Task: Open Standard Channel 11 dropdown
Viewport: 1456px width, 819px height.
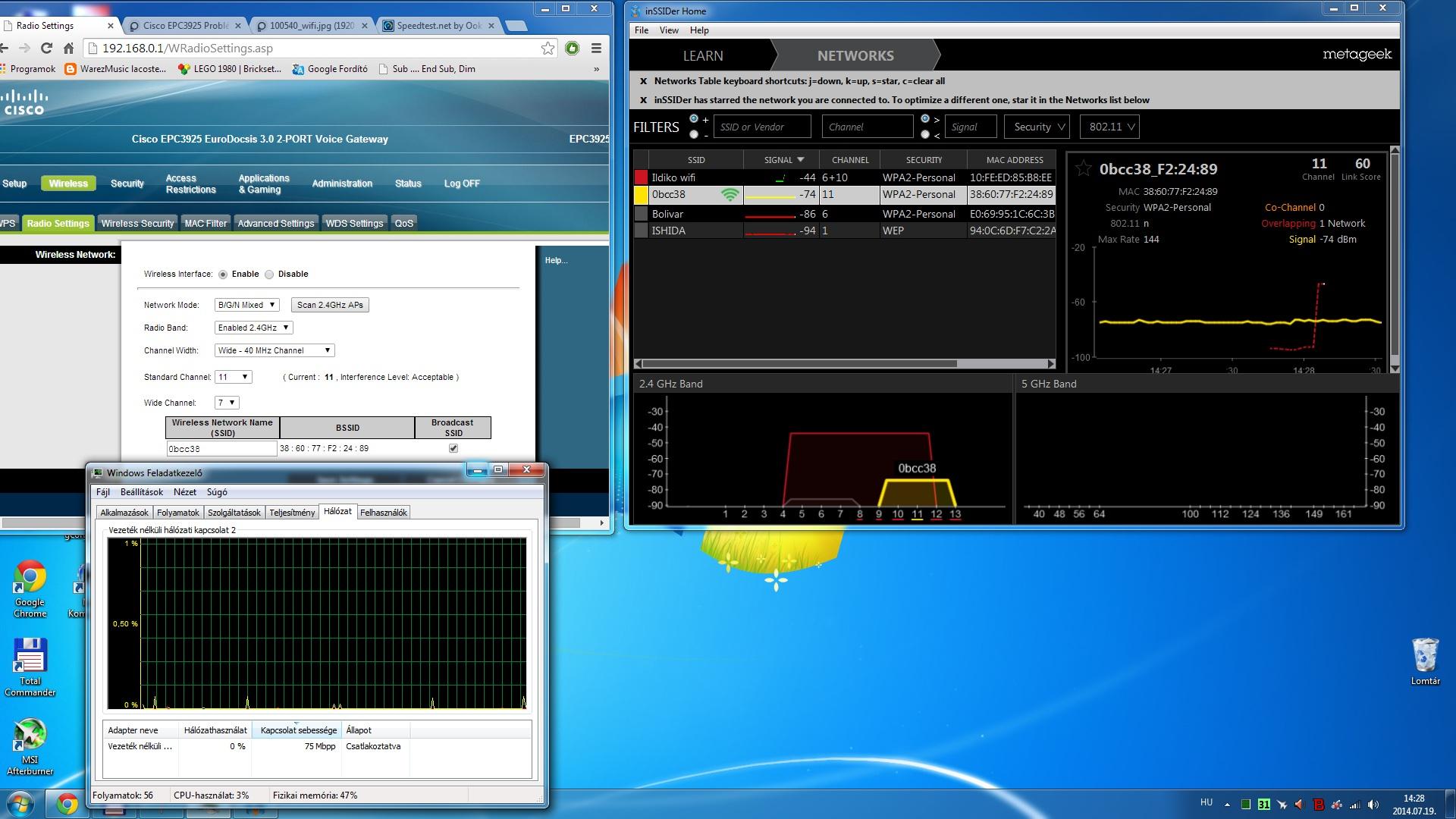Action: coord(234,377)
